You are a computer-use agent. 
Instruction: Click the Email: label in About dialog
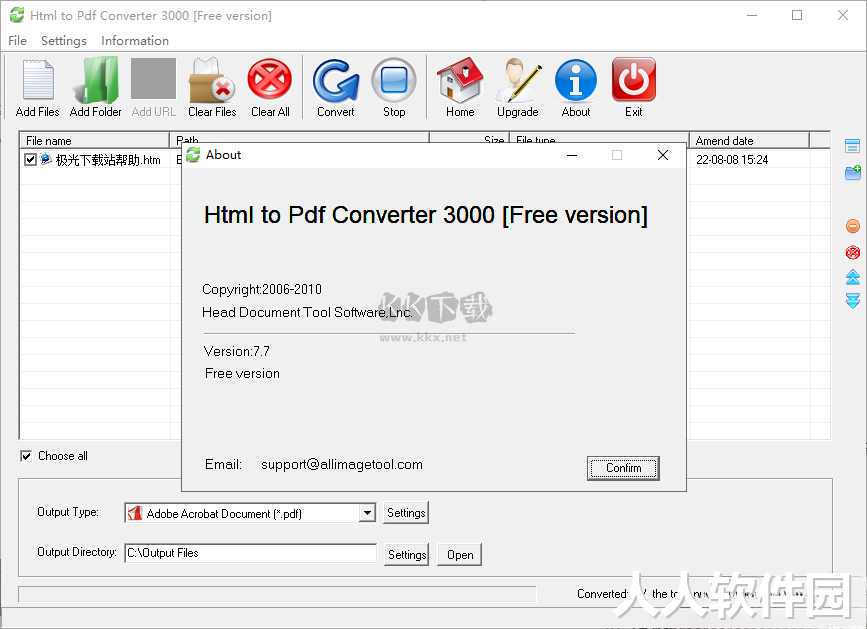(223, 464)
